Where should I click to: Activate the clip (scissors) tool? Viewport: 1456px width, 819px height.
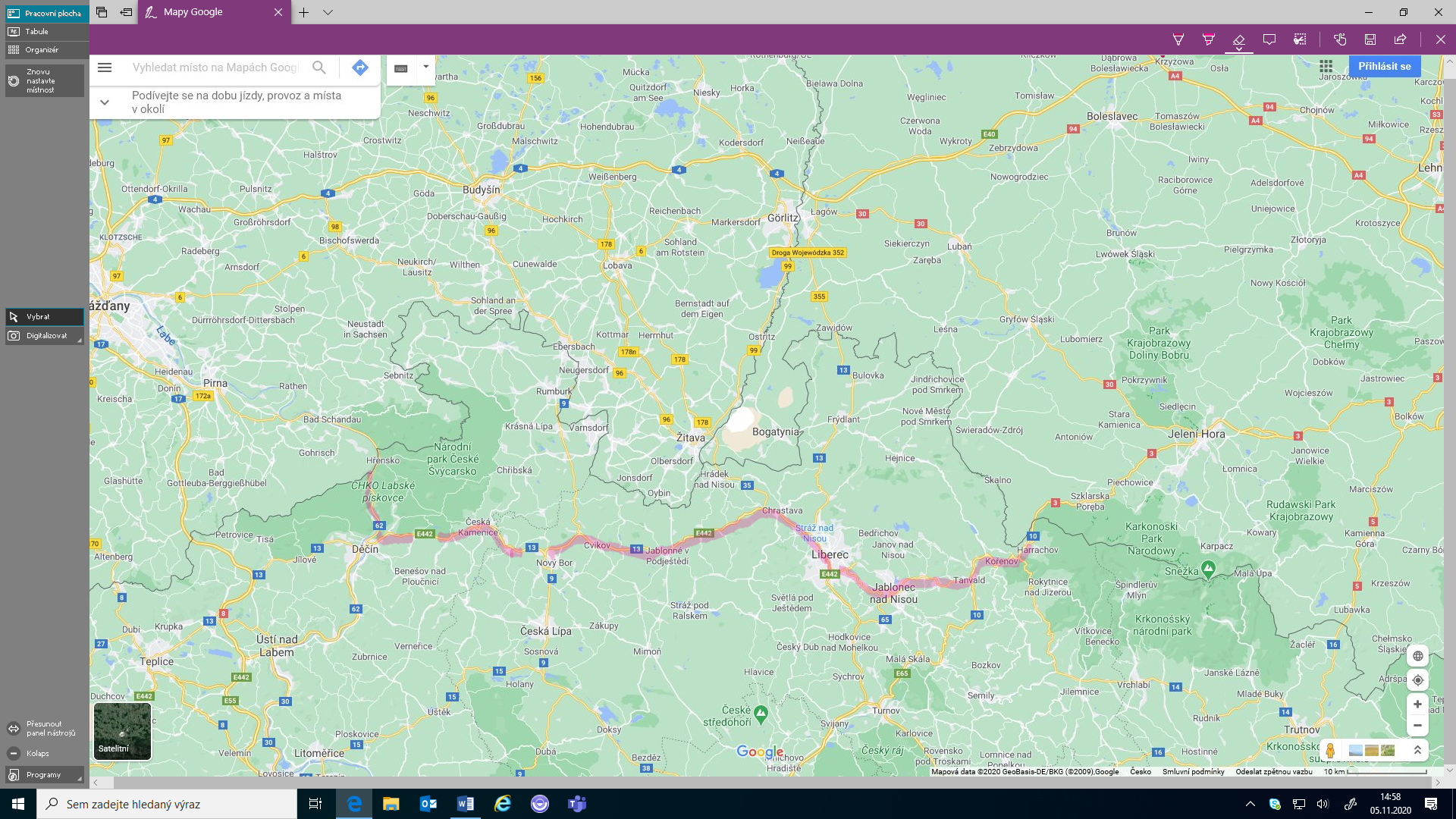[x=1300, y=39]
